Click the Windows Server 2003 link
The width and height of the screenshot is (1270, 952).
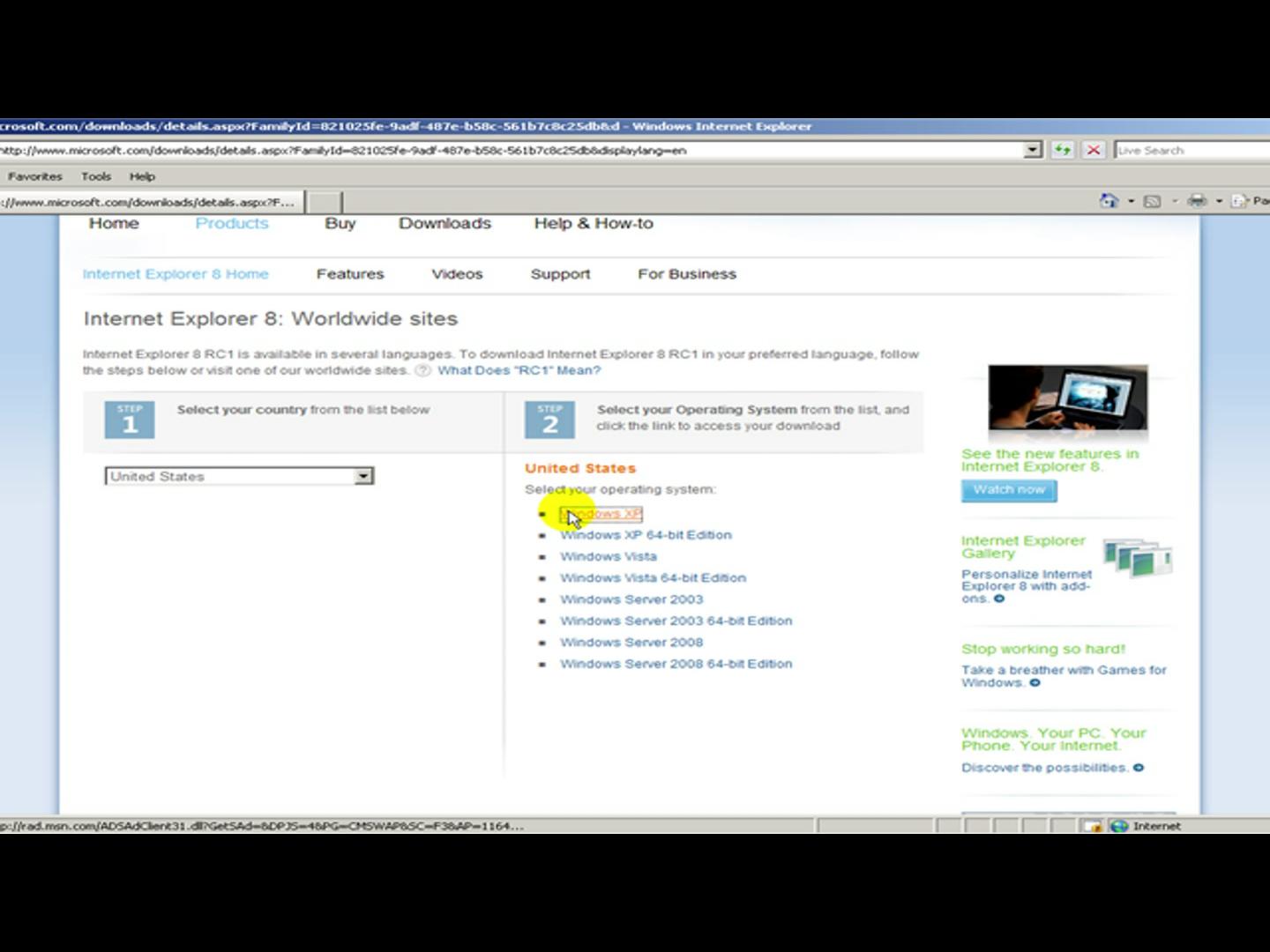631,599
